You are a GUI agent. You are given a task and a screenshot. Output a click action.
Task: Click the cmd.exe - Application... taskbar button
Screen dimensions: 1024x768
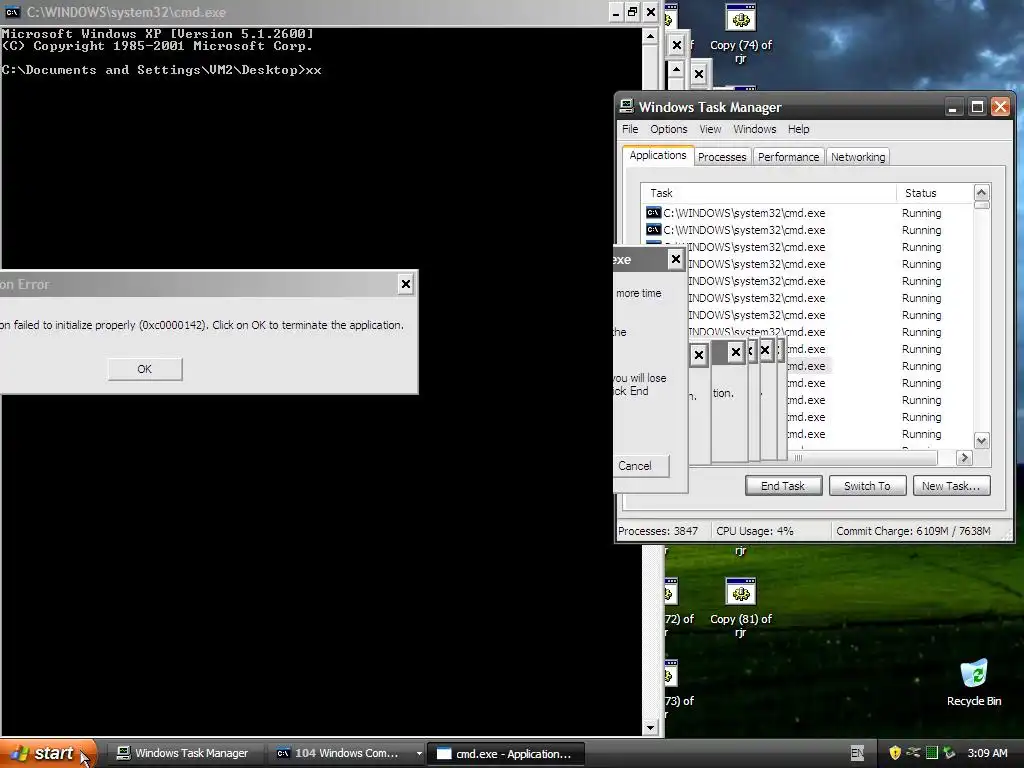[x=505, y=754]
